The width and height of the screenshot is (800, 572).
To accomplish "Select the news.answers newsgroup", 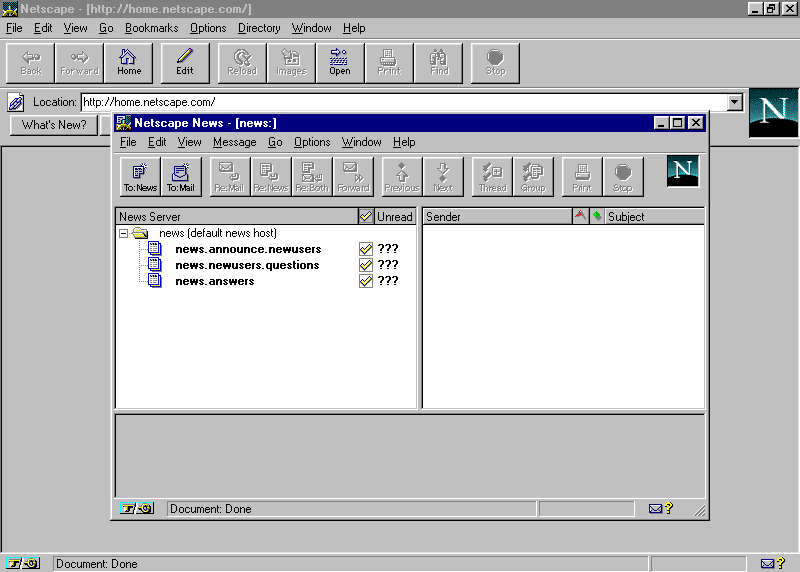I will click(214, 281).
